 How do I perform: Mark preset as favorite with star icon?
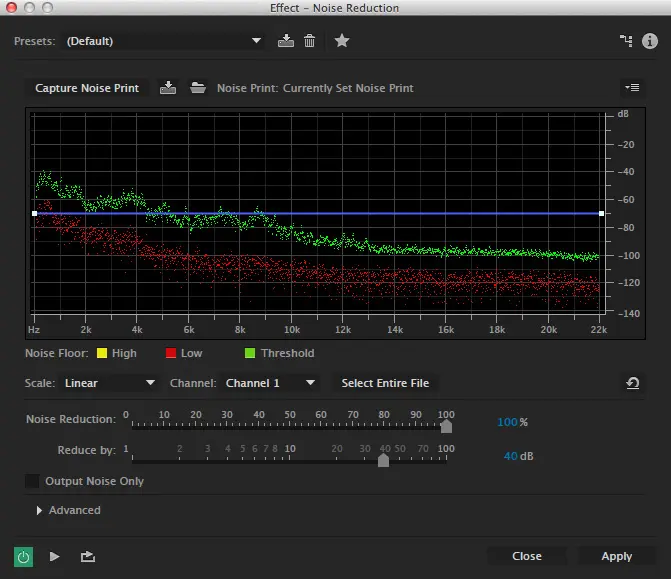click(x=342, y=41)
